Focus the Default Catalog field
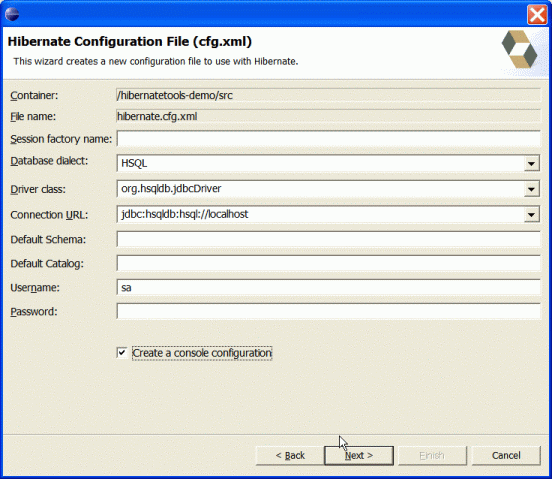Viewport: 552px width, 479px height. pyautogui.click(x=328, y=263)
